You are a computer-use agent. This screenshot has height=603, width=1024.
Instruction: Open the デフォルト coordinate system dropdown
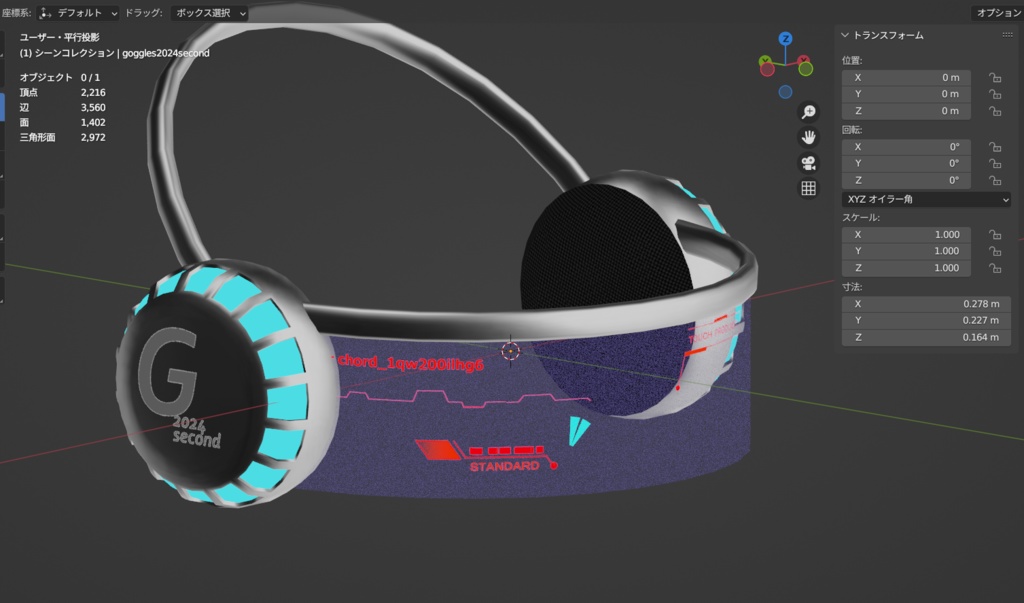(x=79, y=12)
